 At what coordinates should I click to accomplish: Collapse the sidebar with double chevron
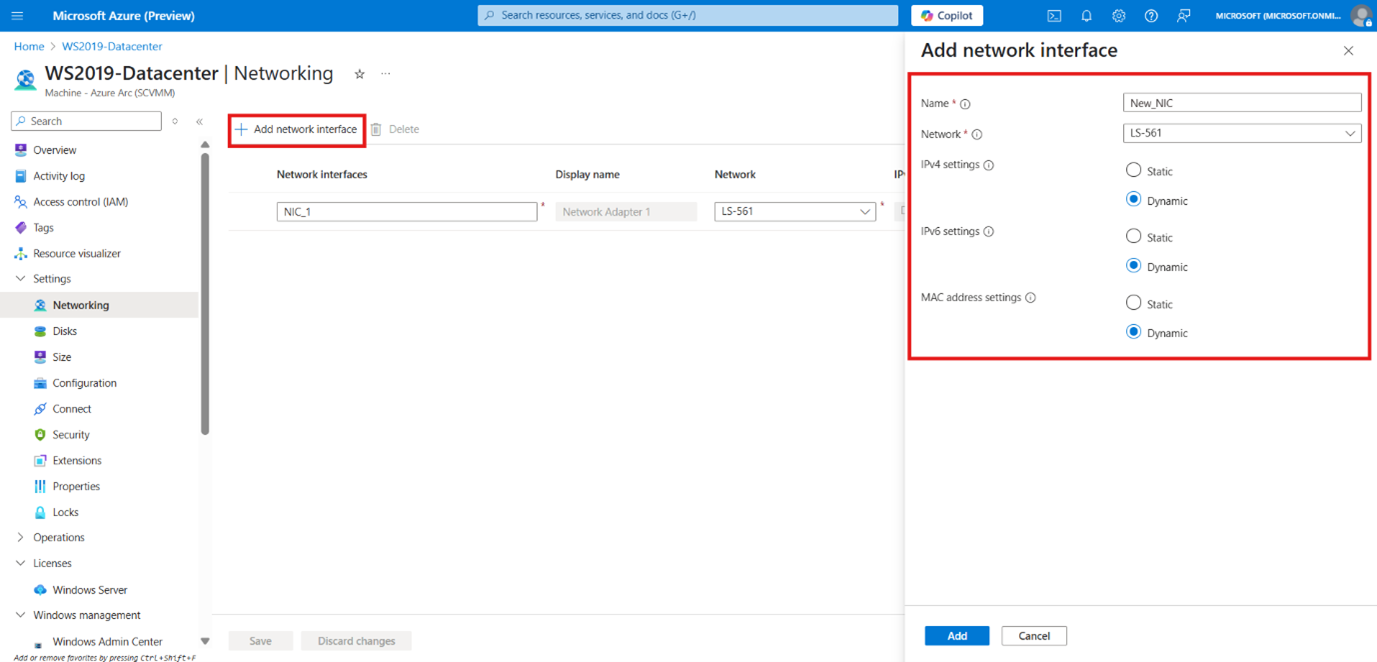(x=199, y=122)
